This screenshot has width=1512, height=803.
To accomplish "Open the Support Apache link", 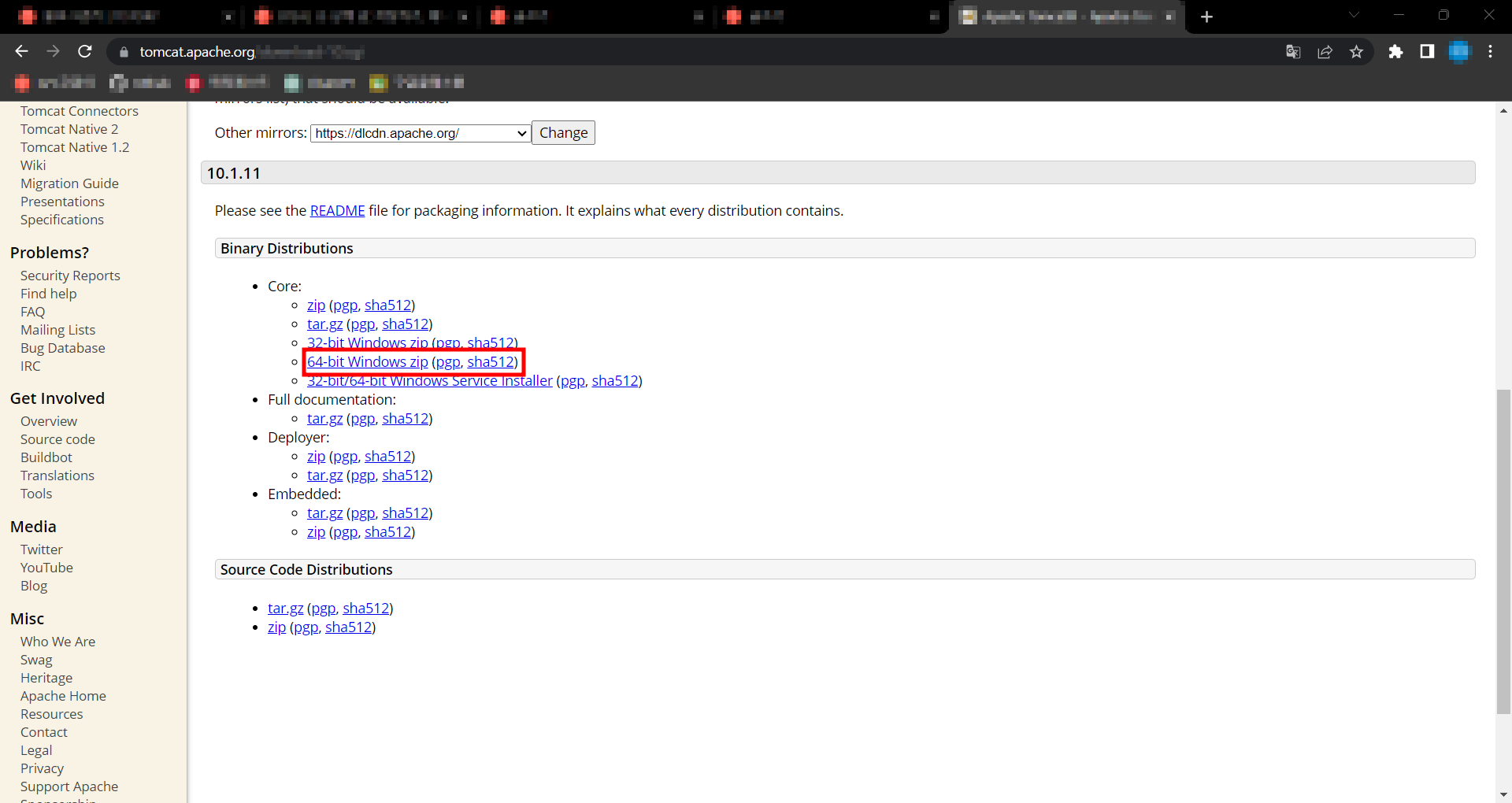I will tap(69, 786).
